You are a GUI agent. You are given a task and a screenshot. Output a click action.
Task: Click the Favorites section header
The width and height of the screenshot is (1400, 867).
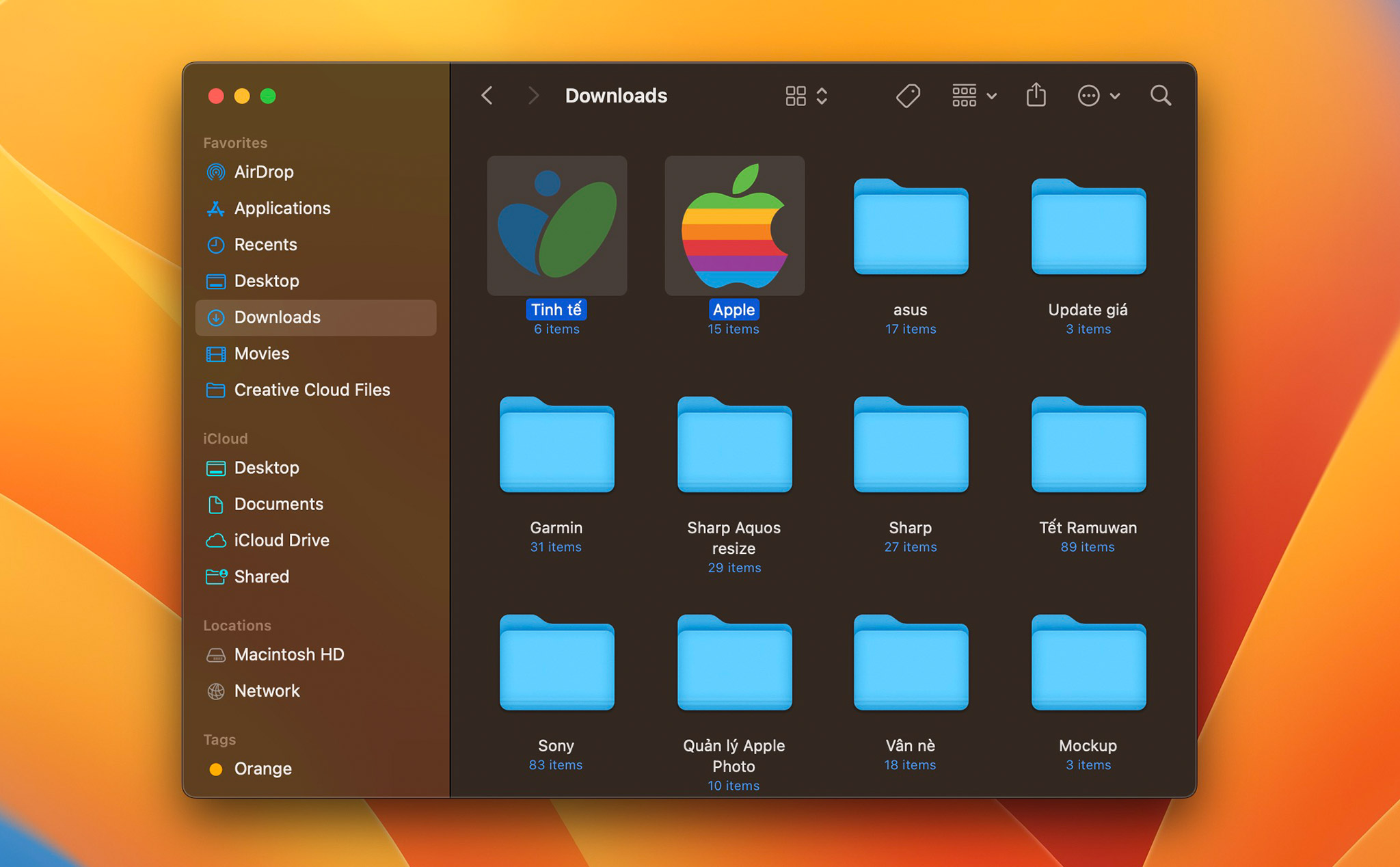(x=235, y=143)
